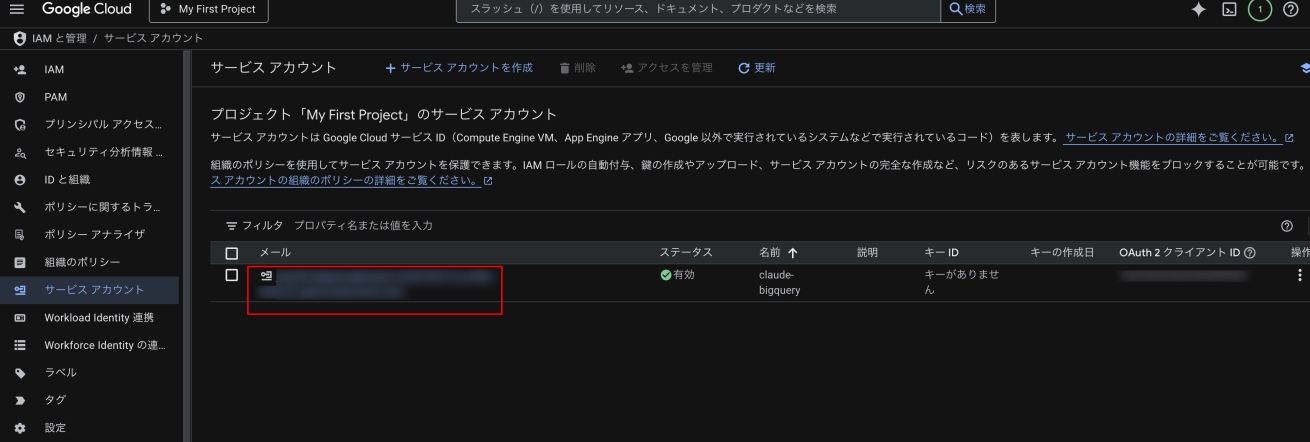Open the help question mark icon

point(1290,9)
